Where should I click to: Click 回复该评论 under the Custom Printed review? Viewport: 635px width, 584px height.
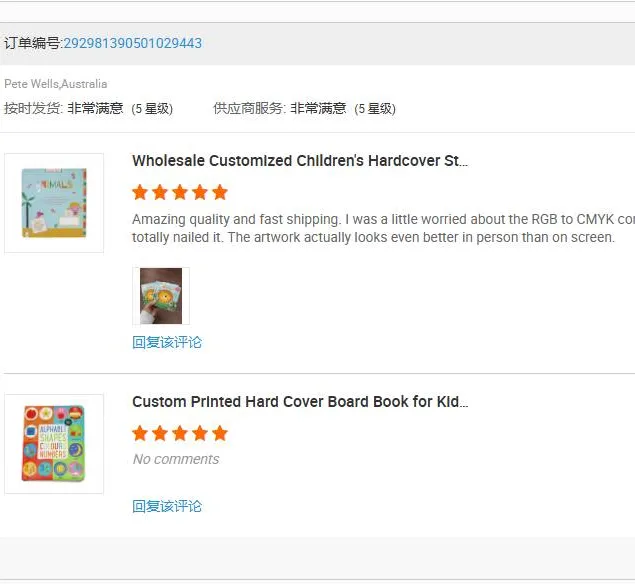click(167, 506)
